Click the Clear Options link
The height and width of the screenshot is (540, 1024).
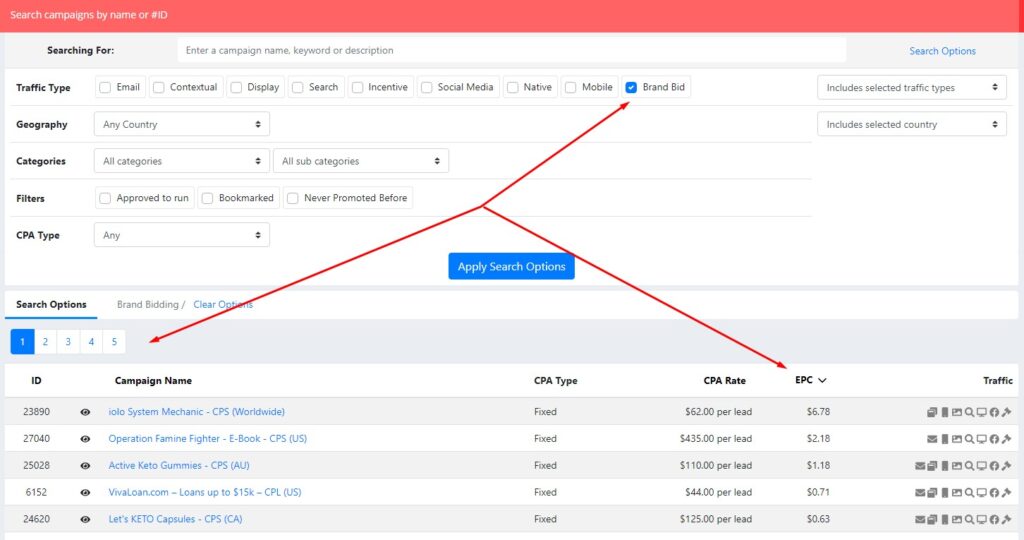223,304
